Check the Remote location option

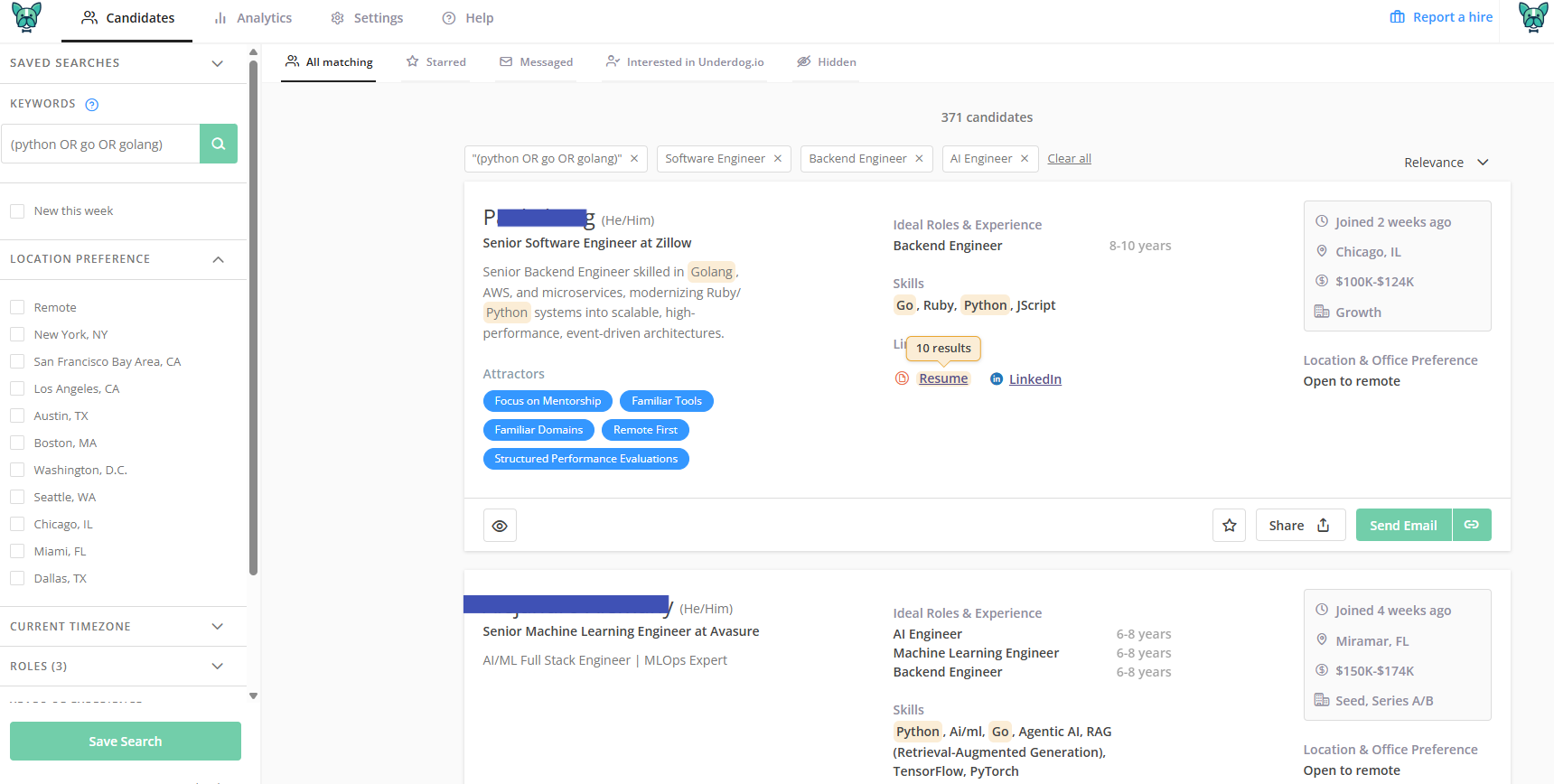tap(17, 308)
